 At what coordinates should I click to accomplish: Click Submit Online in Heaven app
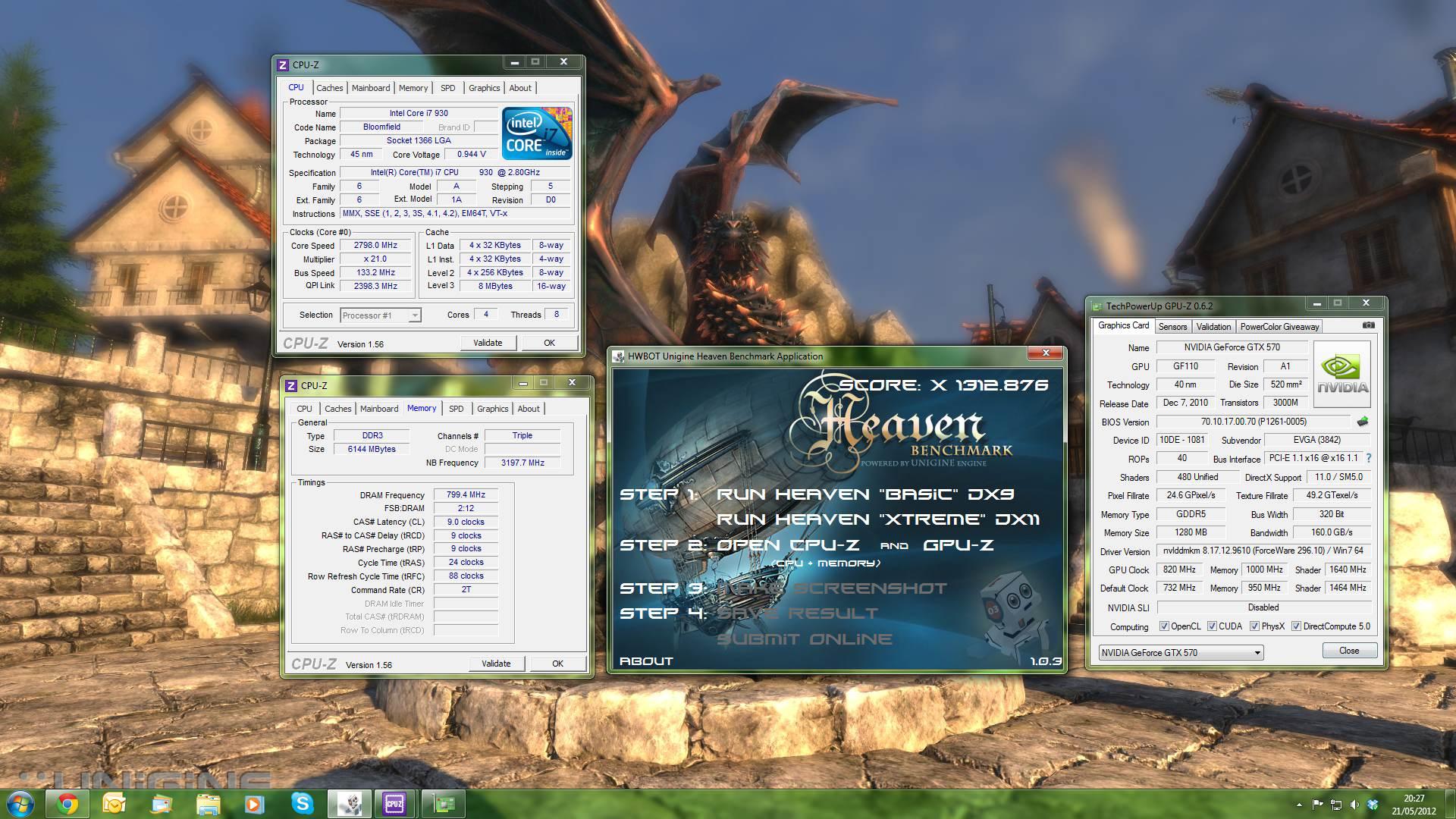coord(804,639)
